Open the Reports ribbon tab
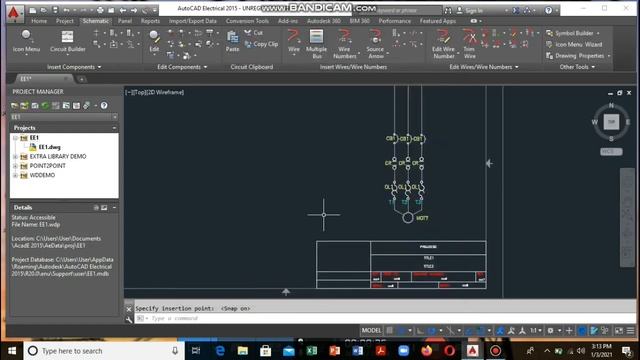Viewport: 640px width, 360px height. pos(150,21)
